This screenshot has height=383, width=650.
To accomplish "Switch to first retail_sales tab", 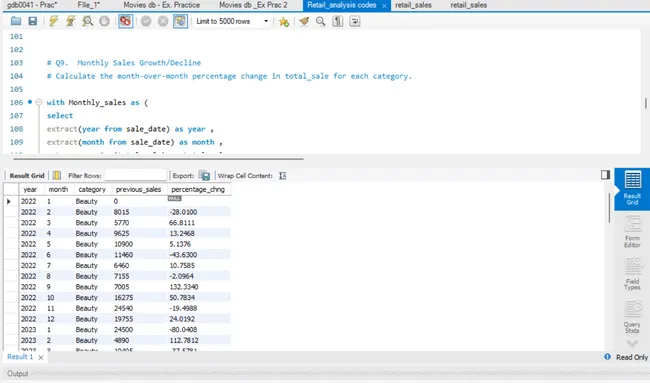I will click(413, 5).
